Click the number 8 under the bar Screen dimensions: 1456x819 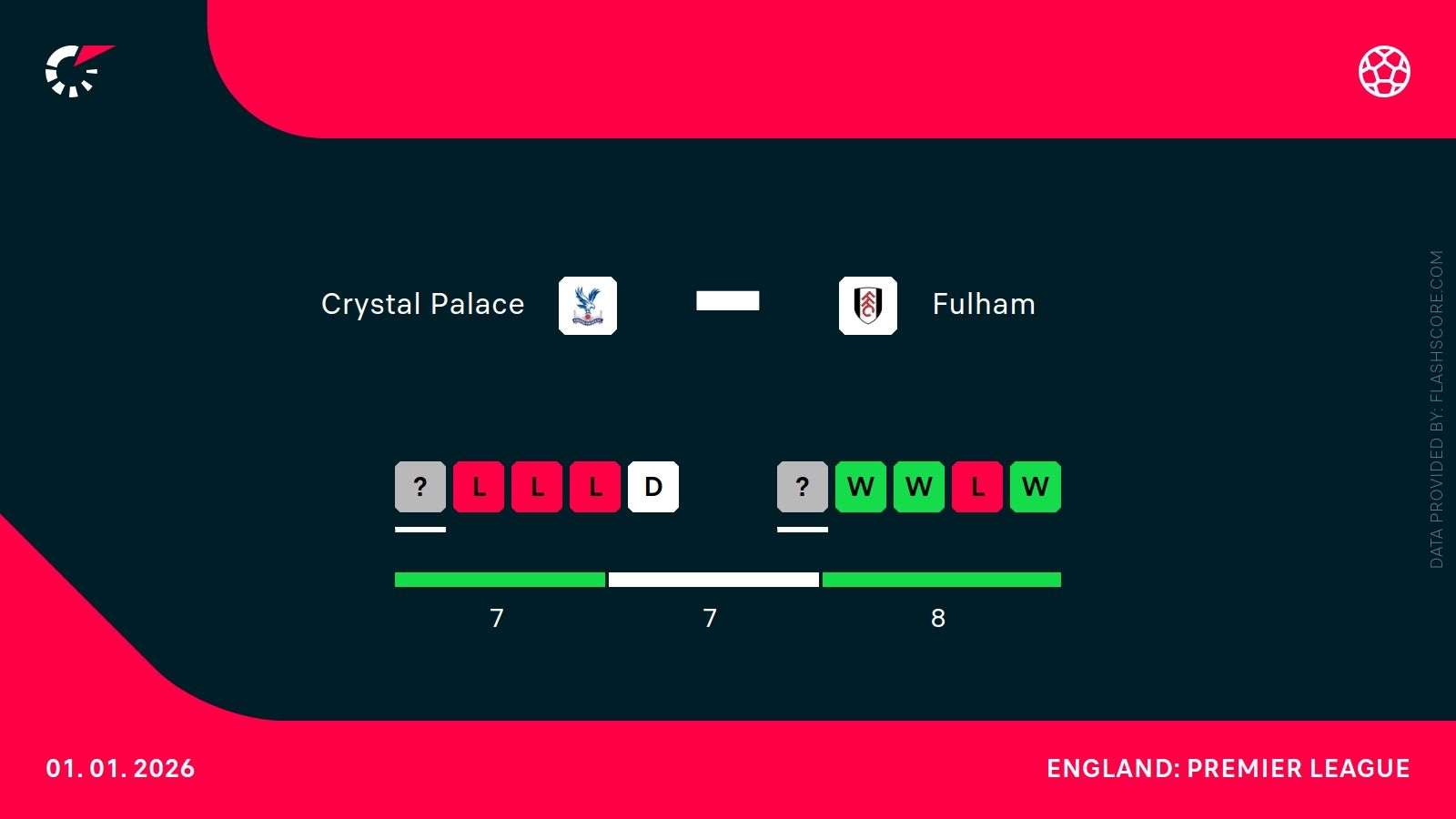tap(938, 619)
